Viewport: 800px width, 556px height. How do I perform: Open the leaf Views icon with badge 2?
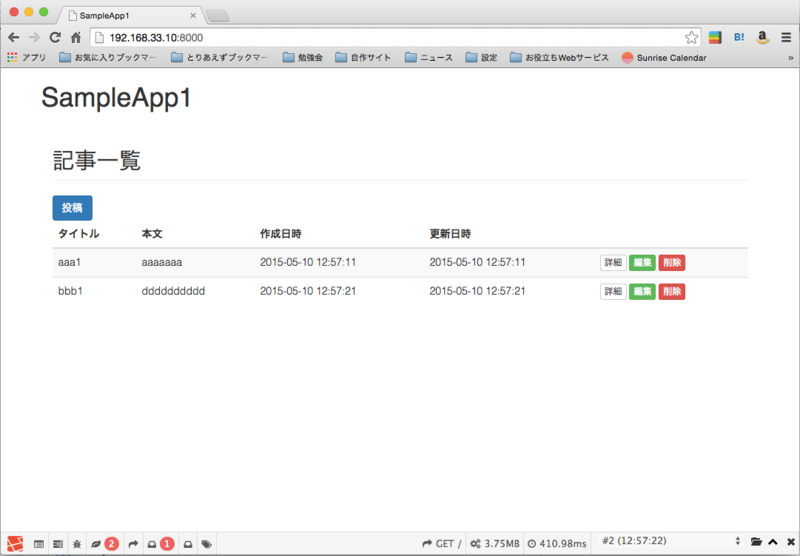click(105, 544)
